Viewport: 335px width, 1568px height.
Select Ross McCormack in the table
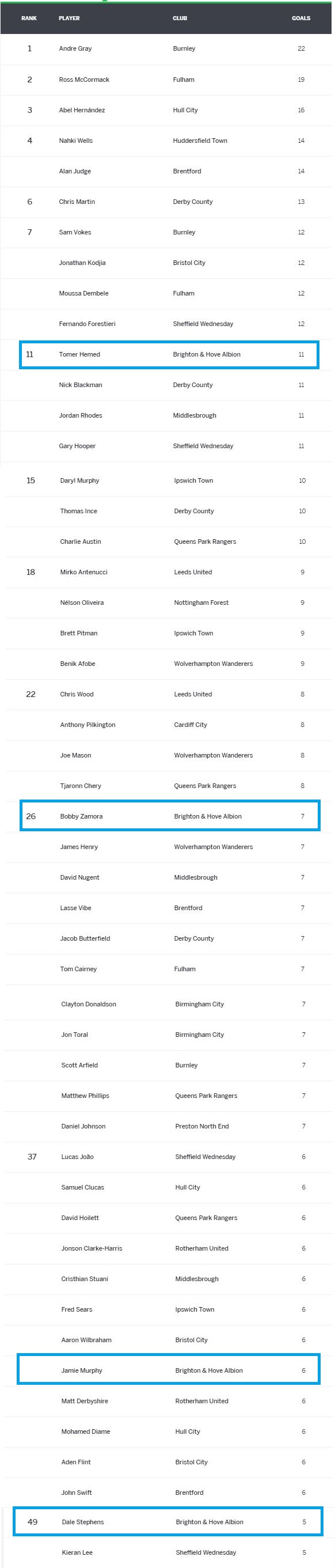(x=84, y=79)
